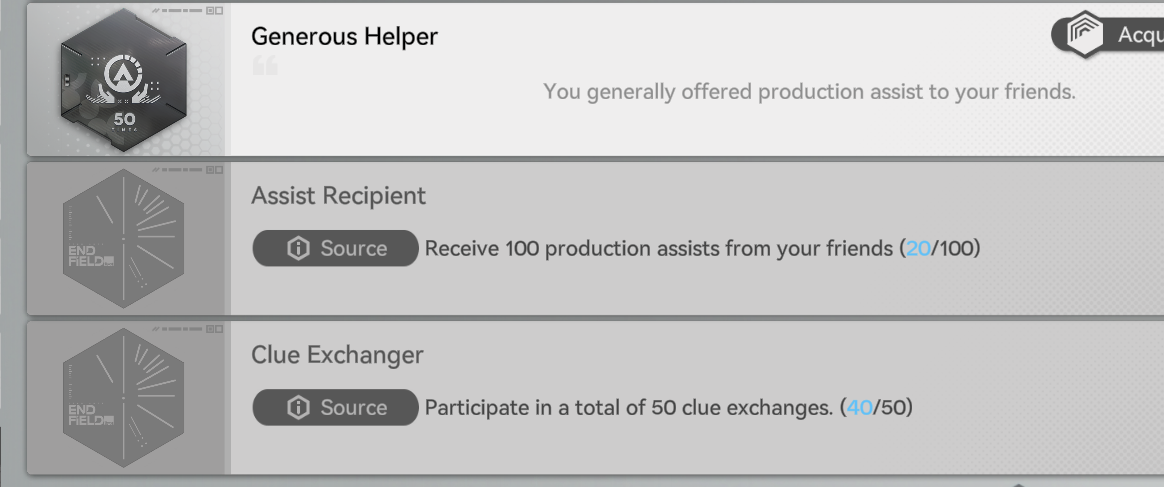Click the Generous Helper description text
1164x487 pixels.
(808, 92)
